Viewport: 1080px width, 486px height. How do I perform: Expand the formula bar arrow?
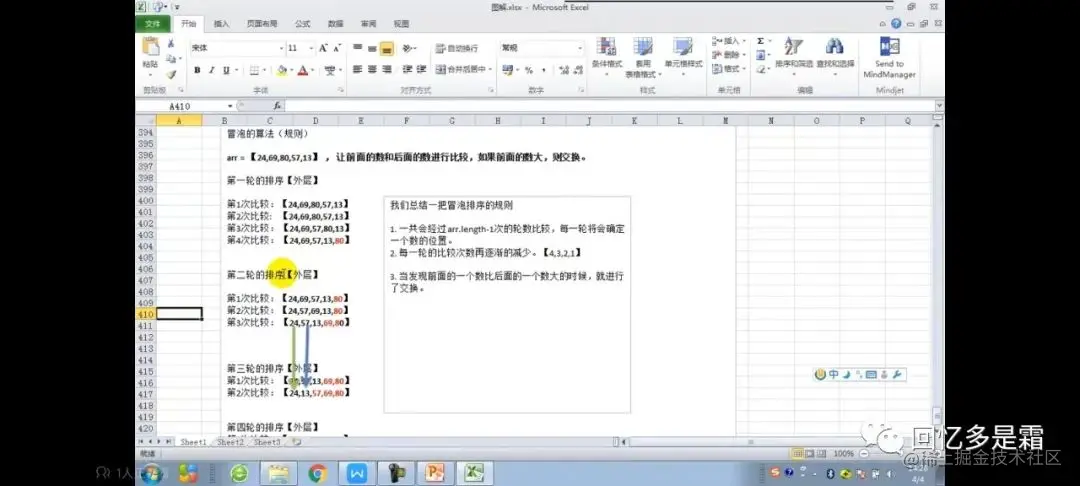939,106
